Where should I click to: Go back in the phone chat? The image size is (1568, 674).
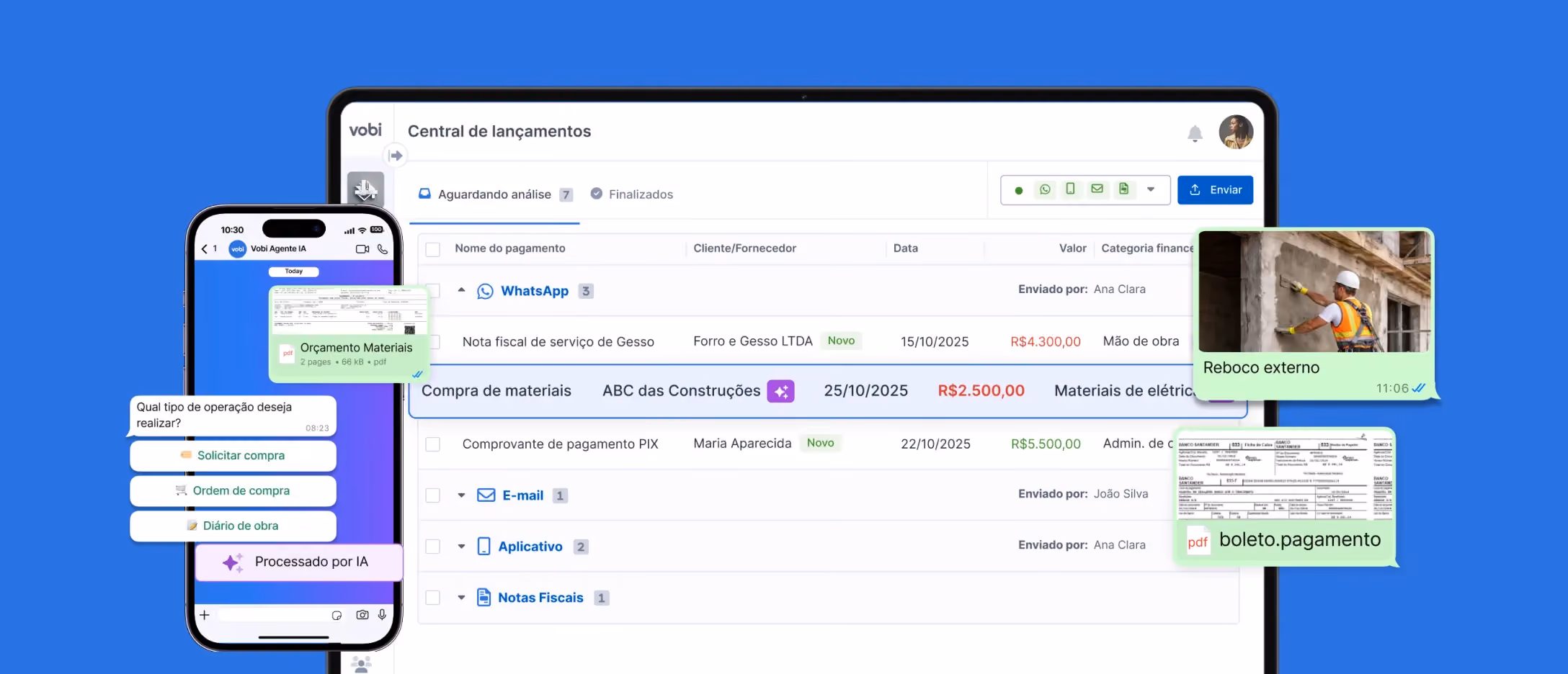[205, 248]
